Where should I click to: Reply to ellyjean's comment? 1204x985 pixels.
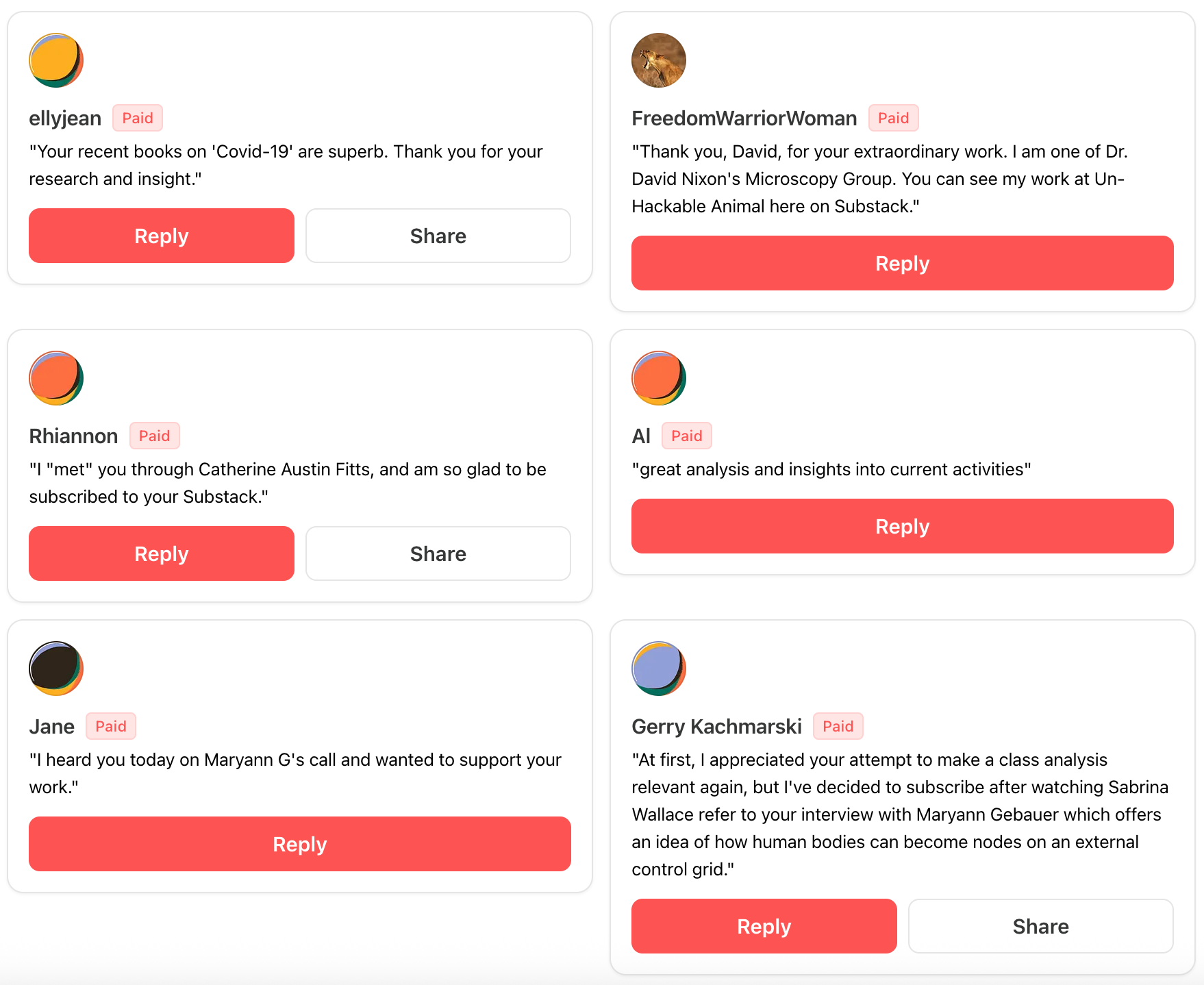[x=161, y=236]
